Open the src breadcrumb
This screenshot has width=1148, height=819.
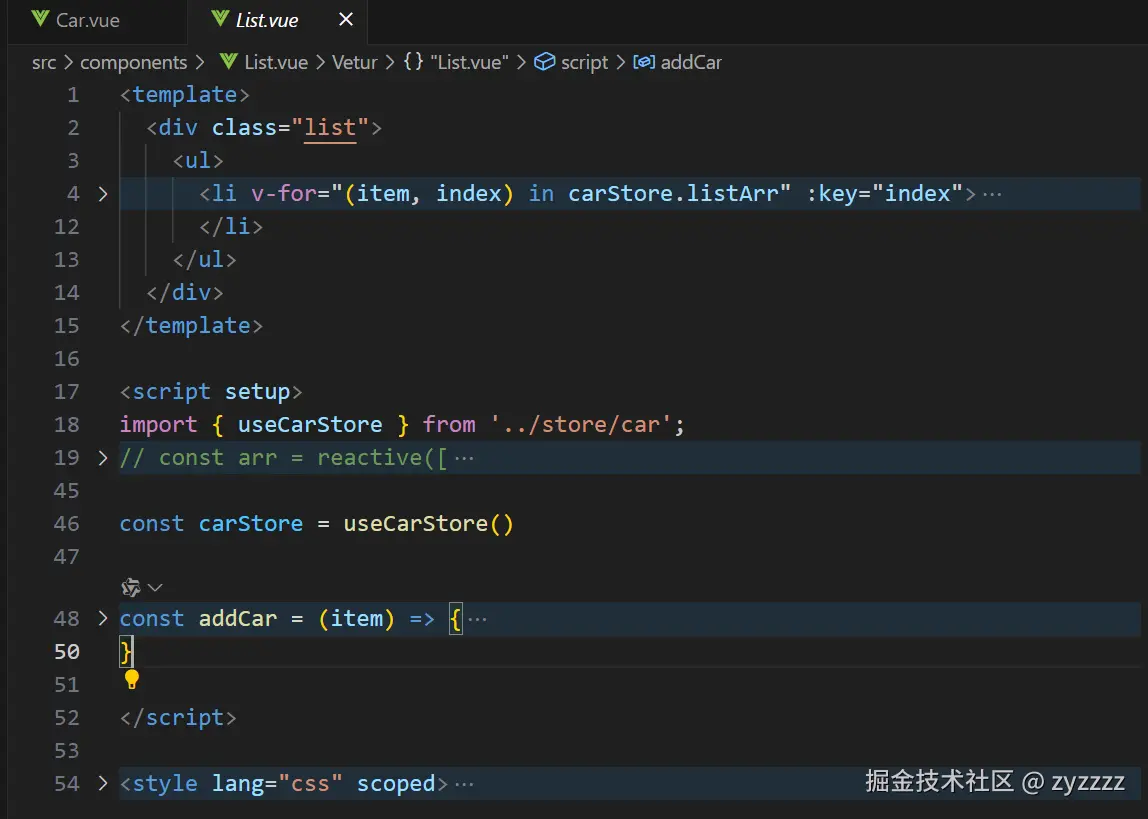[44, 62]
